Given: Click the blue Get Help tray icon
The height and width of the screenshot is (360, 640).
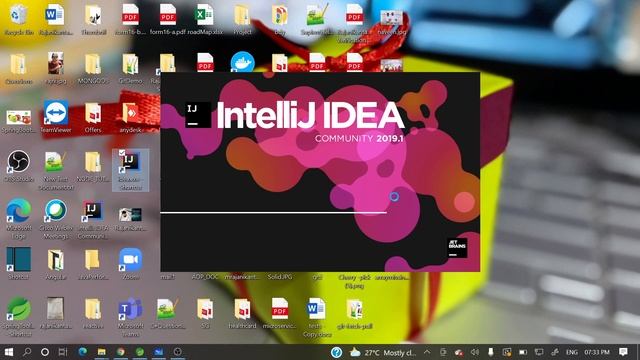Looking at the screenshot, I should tap(336, 352).
